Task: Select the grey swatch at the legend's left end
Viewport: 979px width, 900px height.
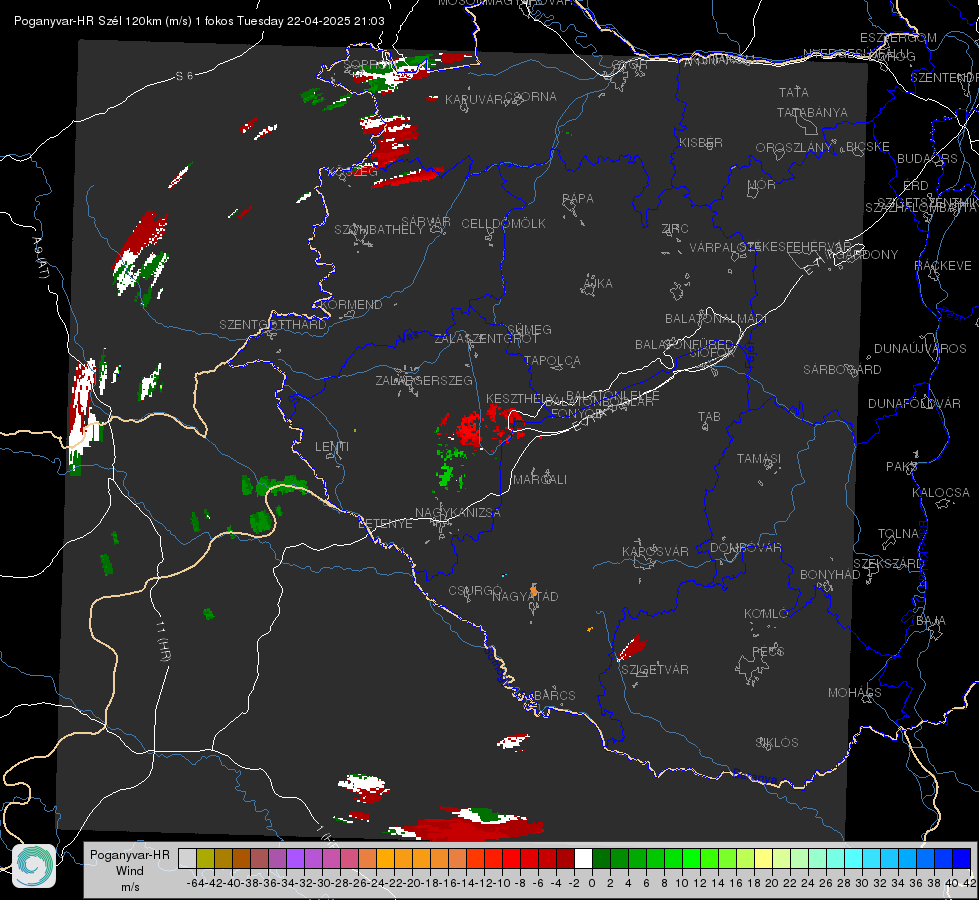Action: 187,859
